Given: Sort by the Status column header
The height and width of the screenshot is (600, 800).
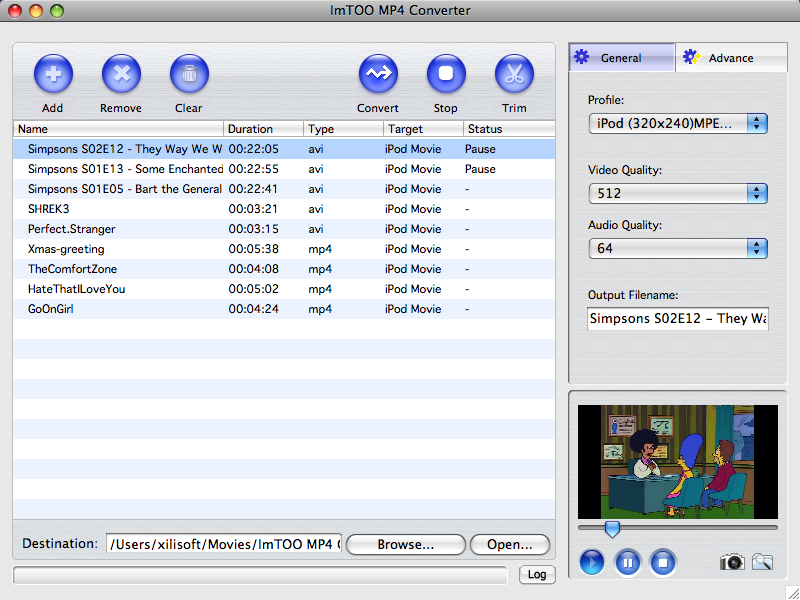Looking at the screenshot, I should pos(509,129).
